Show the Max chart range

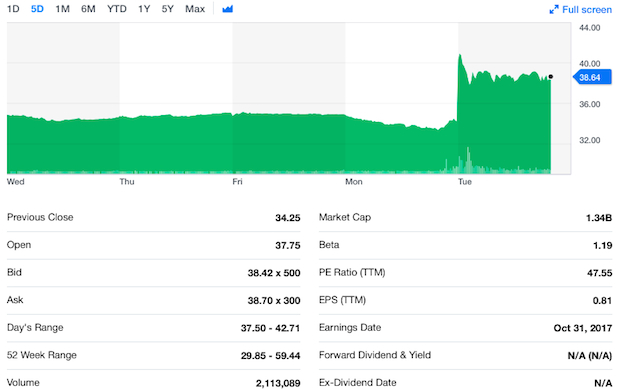tap(195, 9)
